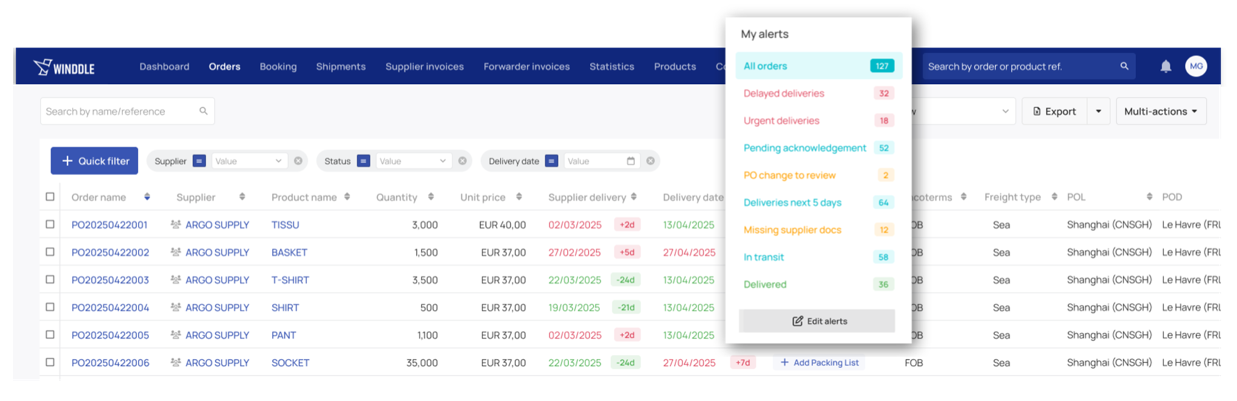Click the Supplier filter equals operator icon
The width and height of the screenshot is (1237, 401).
click(199, 161)
